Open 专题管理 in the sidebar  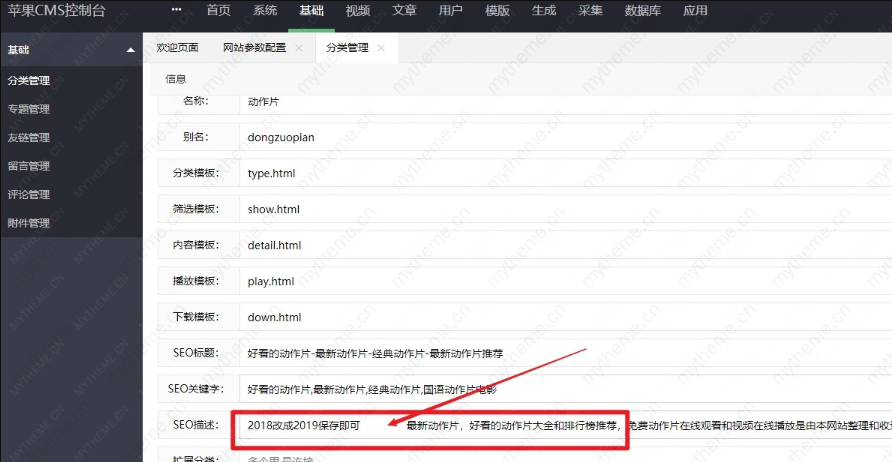(x=28, y=109)
